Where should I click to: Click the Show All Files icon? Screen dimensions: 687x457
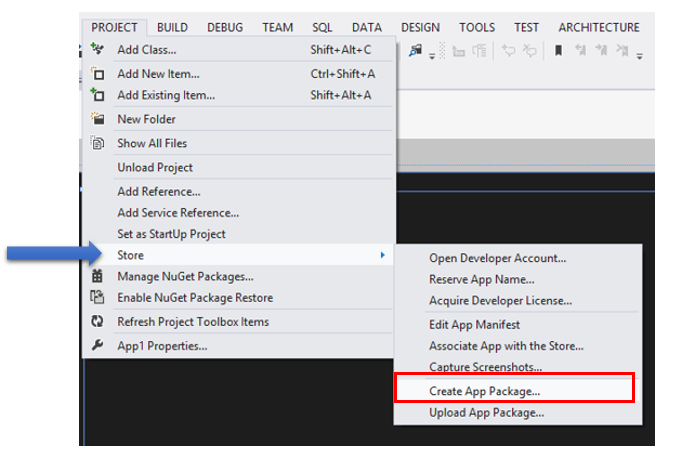(97, 143)
